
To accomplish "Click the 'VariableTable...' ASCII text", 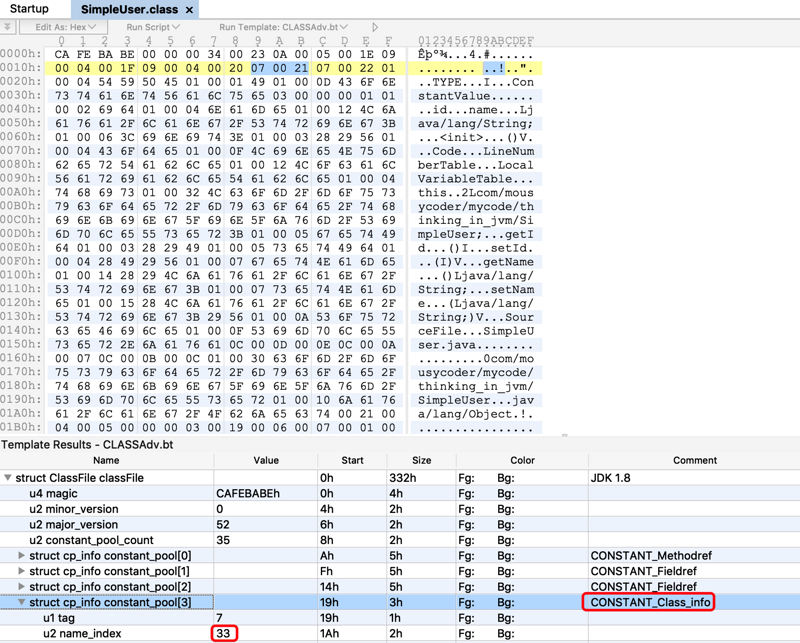I will click(476, 179).
